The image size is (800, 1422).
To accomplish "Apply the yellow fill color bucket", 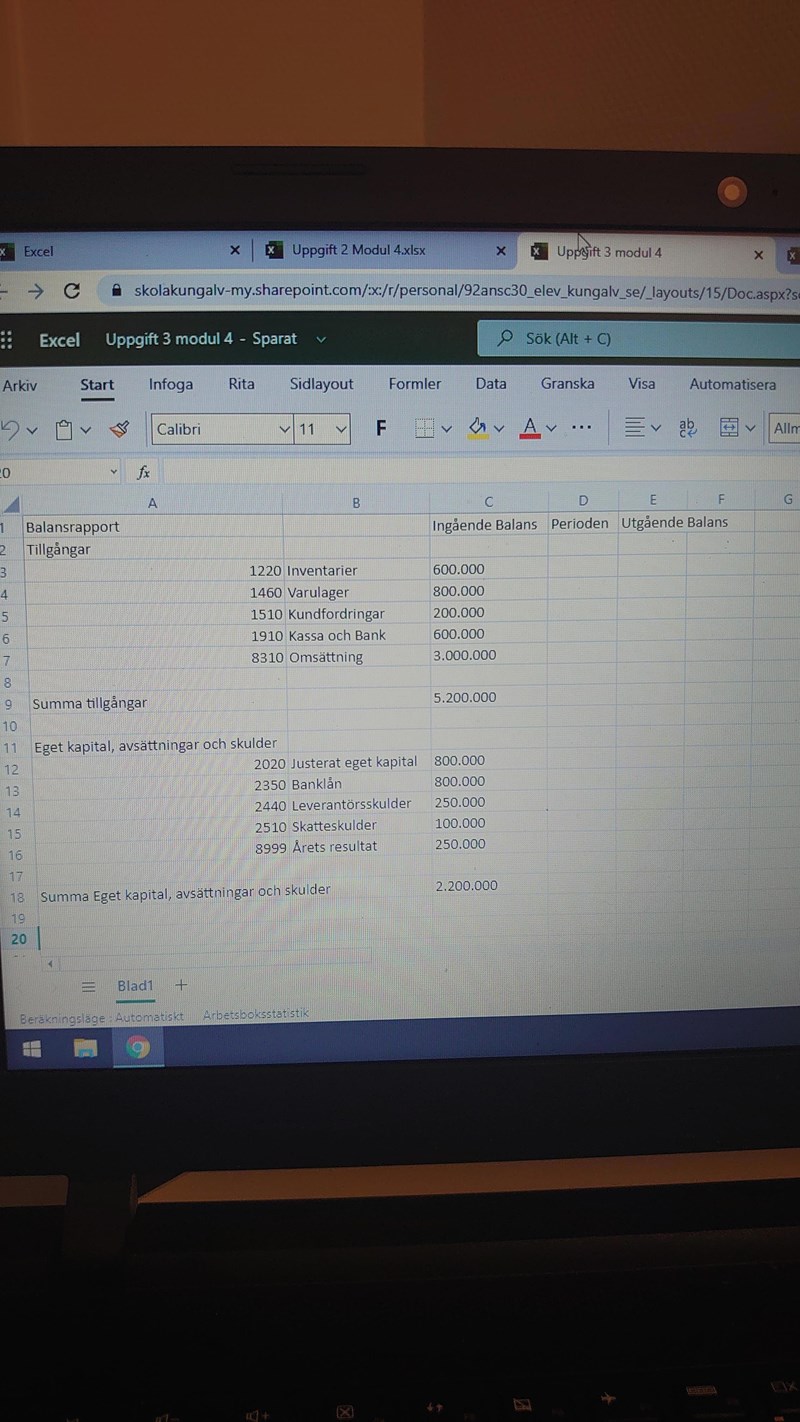I will [x=478, y=428].
